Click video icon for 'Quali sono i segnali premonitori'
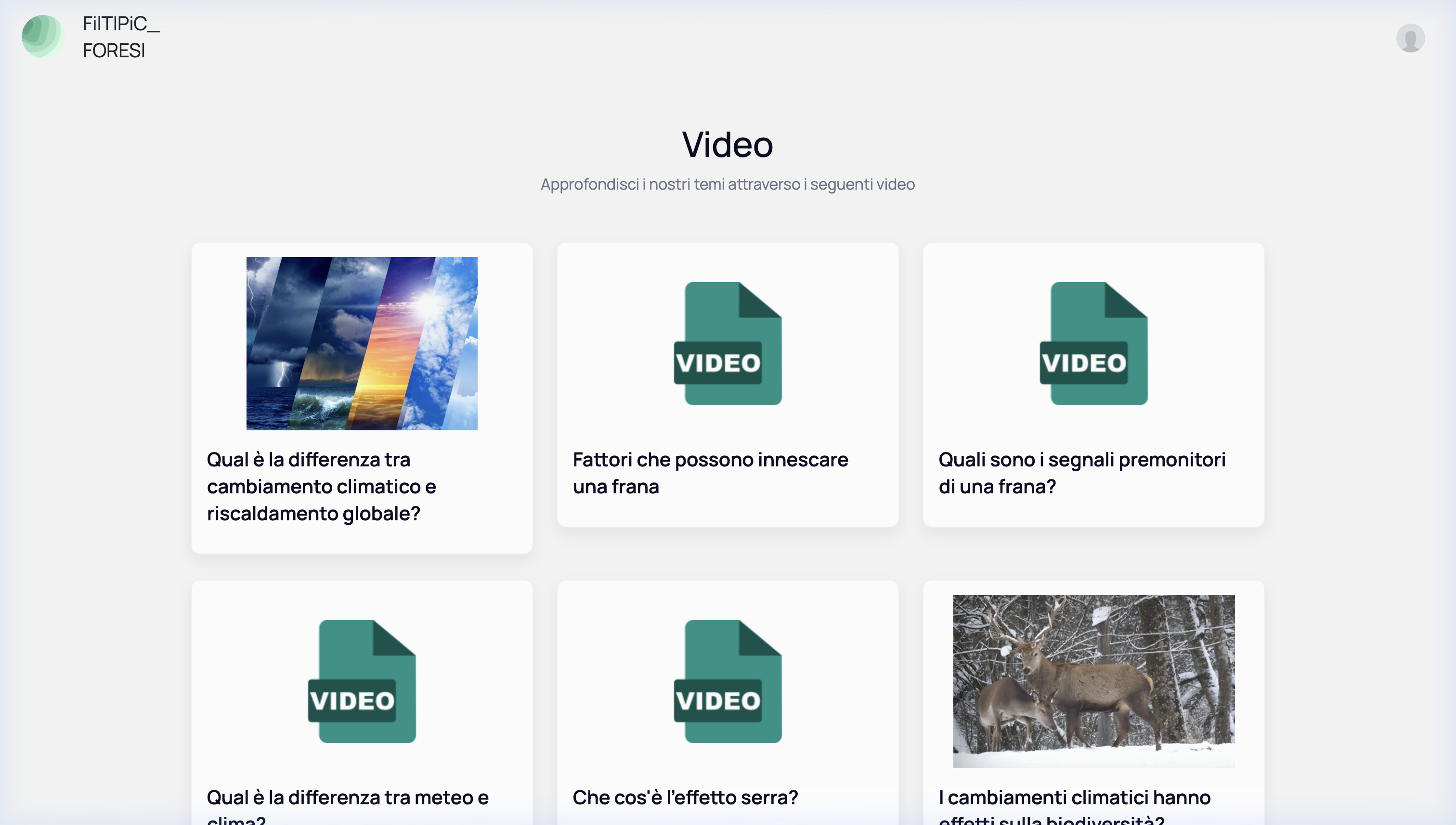 pos(1093,343)
